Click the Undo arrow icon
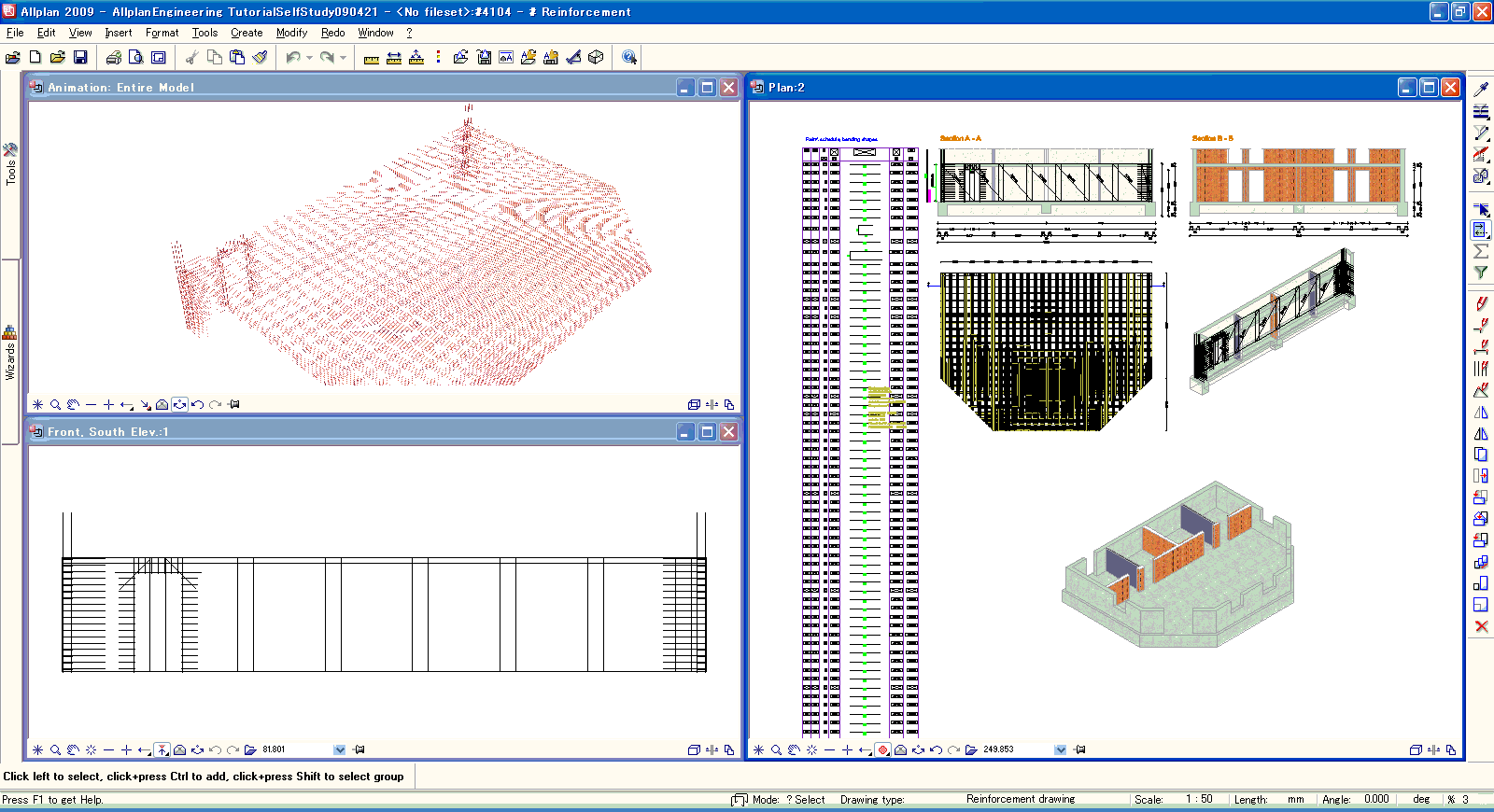 click(293, 58)
